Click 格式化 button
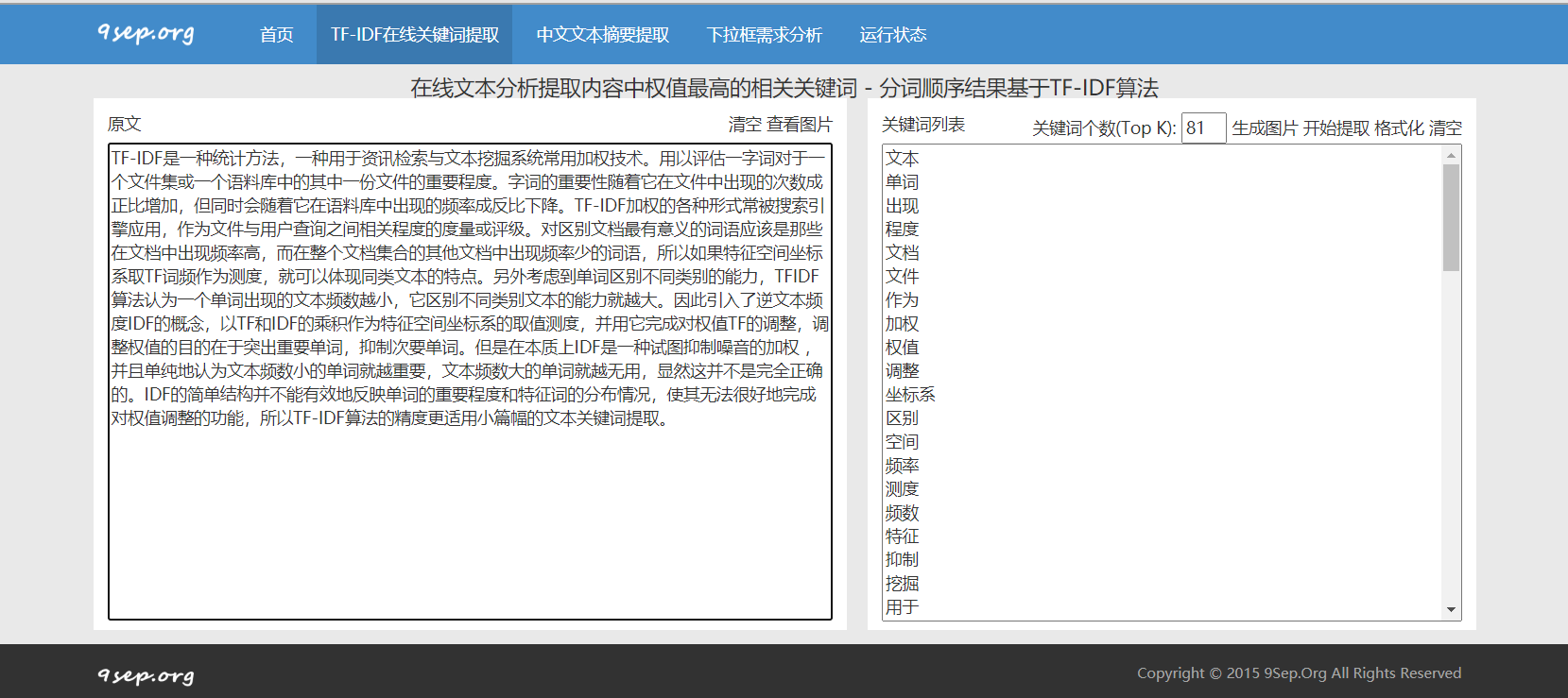 pos(1399,128)
